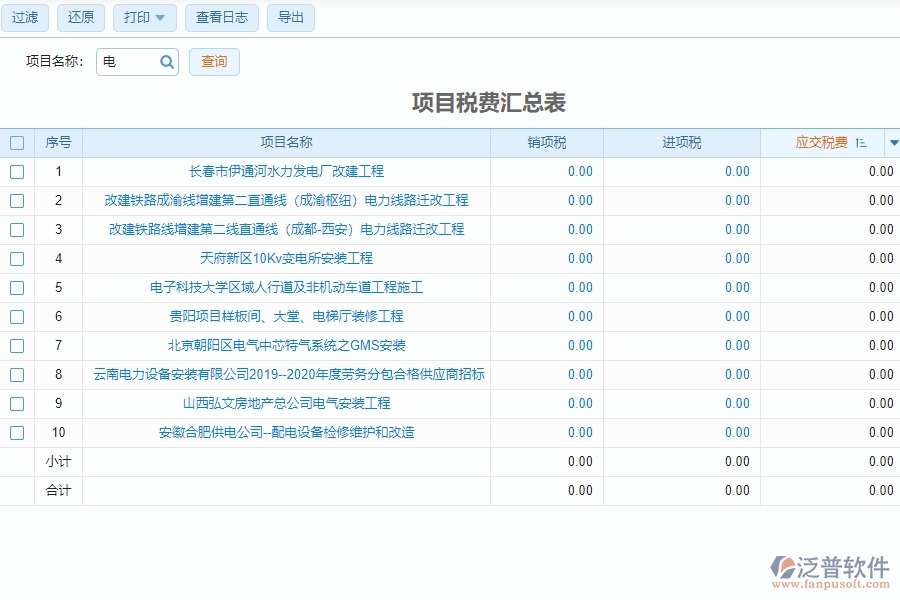Open the dropdown triangle in the last column header
This screenshot has width=900, height=600.
(893, 142)
